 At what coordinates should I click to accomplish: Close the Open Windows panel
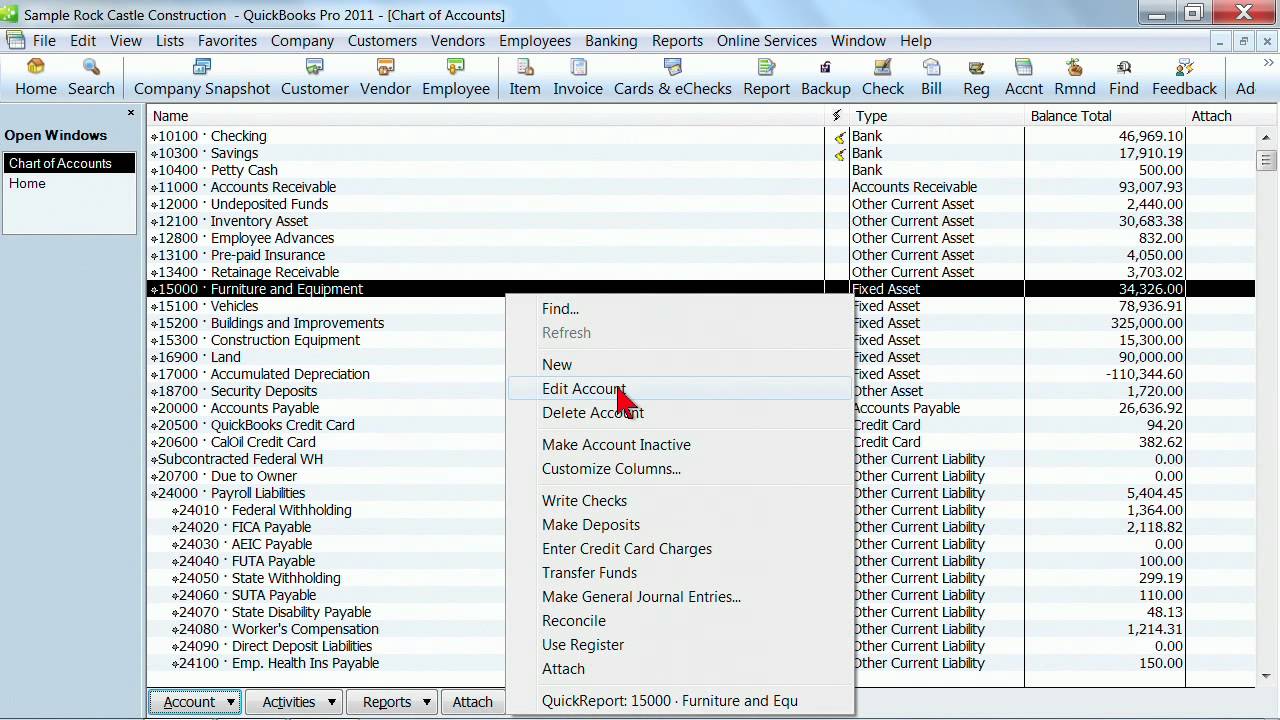(x=131, y=113)
